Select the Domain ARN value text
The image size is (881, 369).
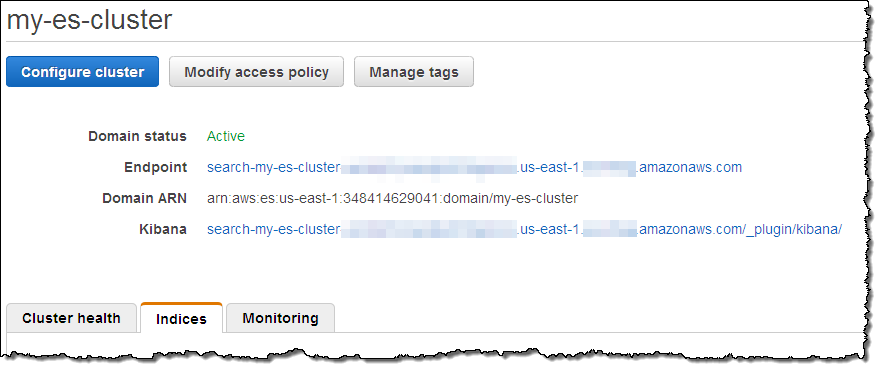[x=392, y=198]
